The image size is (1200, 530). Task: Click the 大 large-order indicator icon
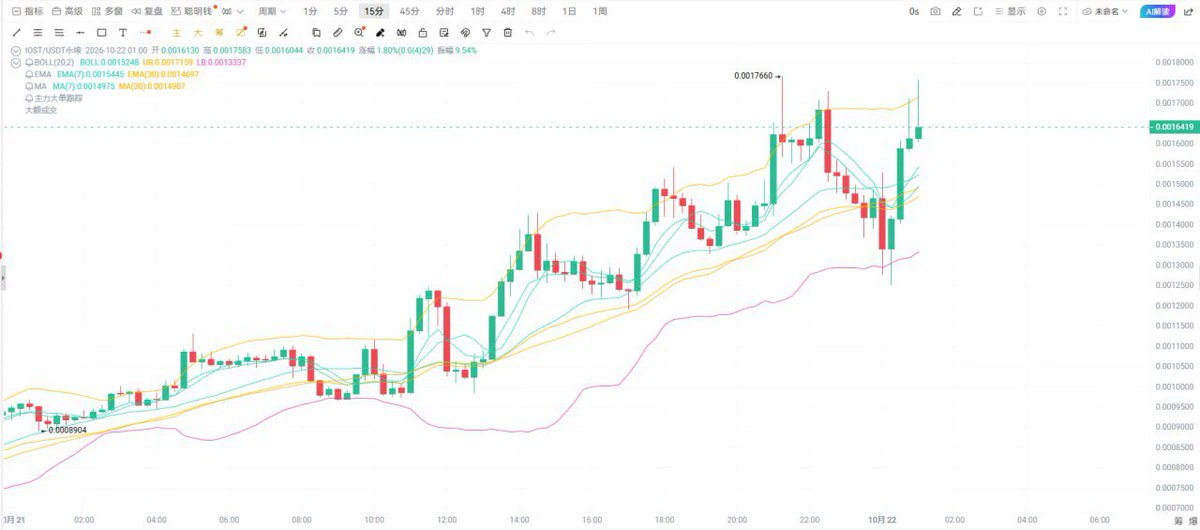pos(197,33)
